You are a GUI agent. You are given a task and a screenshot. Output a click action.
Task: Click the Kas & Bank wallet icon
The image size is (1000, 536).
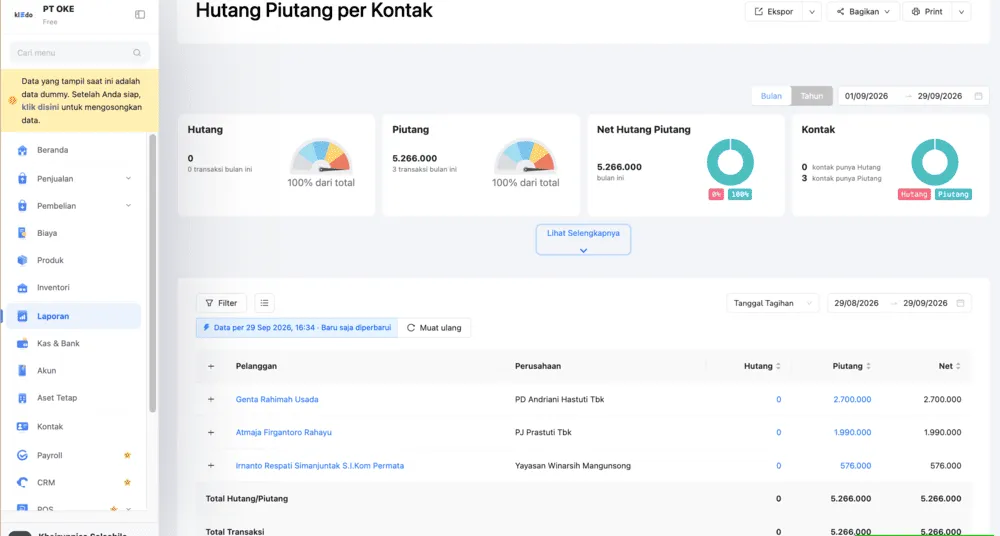pos(22,343)
